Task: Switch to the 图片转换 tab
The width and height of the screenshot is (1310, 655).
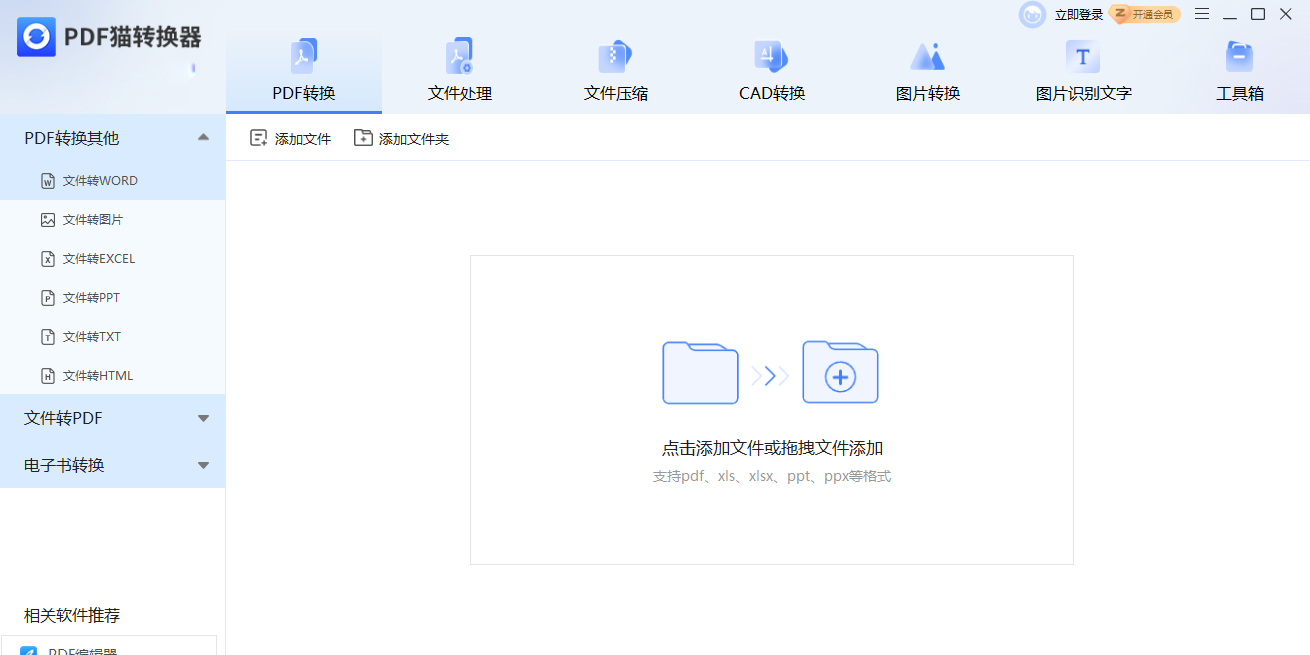Action: 927,70
